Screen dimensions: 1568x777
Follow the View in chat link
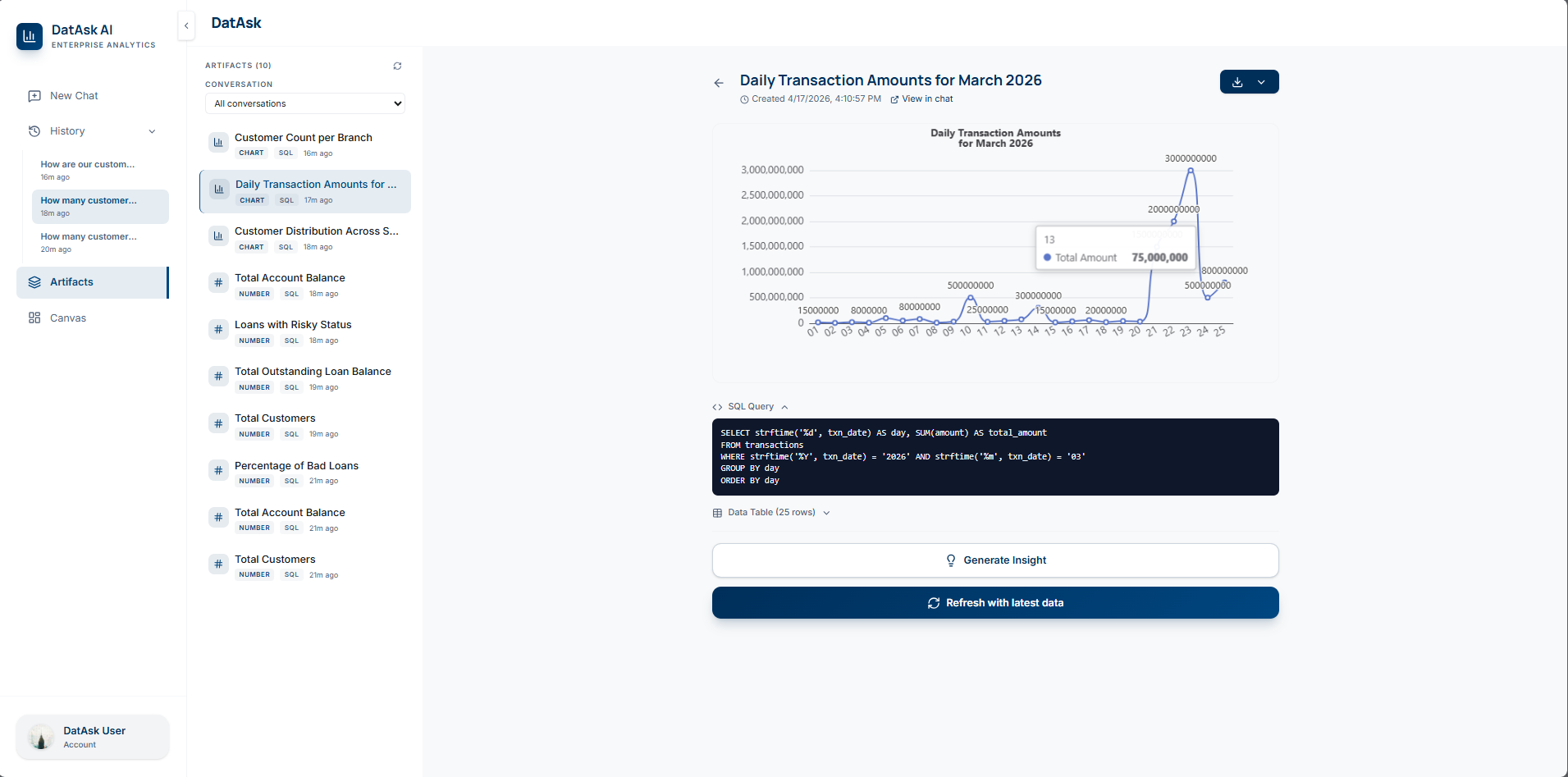coord(921,99)
